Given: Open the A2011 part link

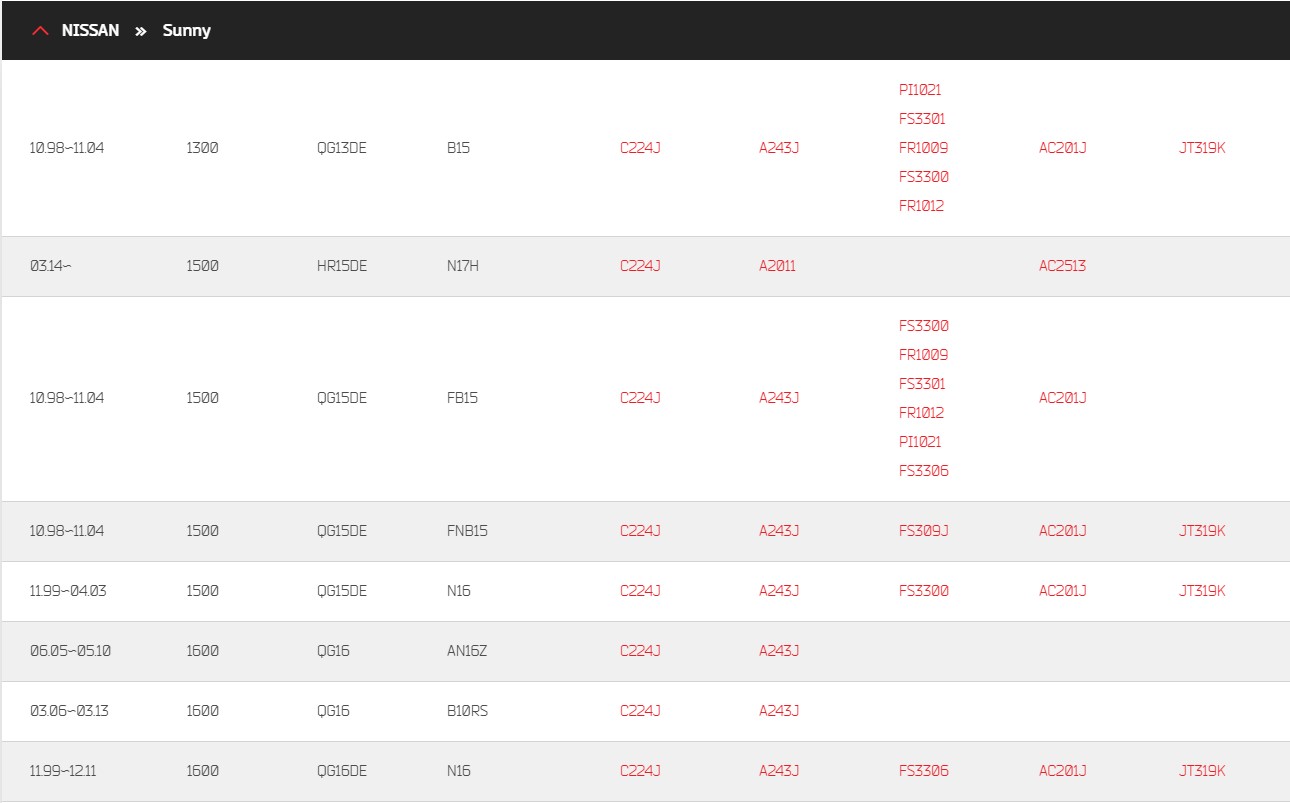Looking at the screenshot, I should 777,266.
